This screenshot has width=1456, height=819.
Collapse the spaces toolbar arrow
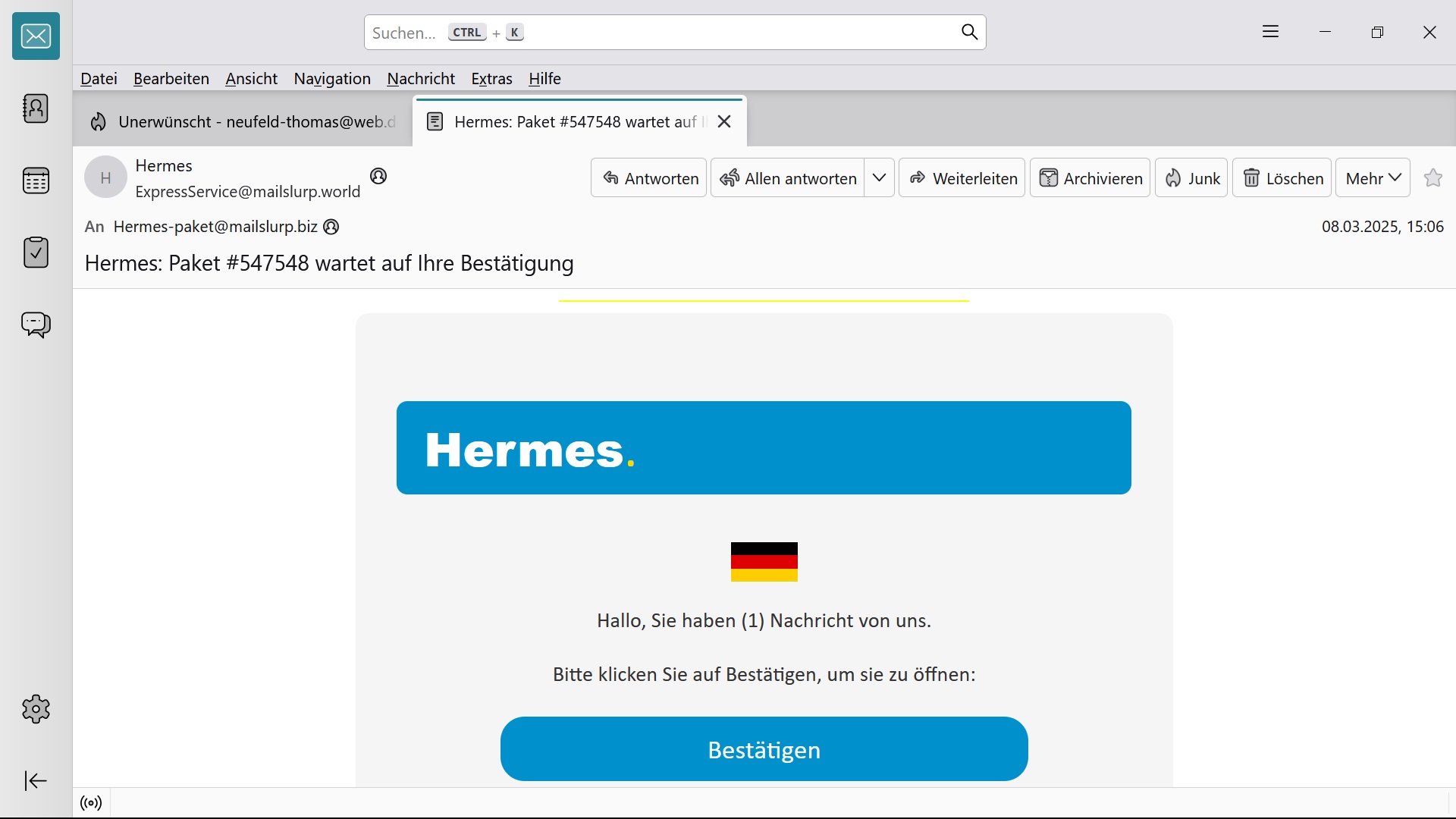point(36,780)
